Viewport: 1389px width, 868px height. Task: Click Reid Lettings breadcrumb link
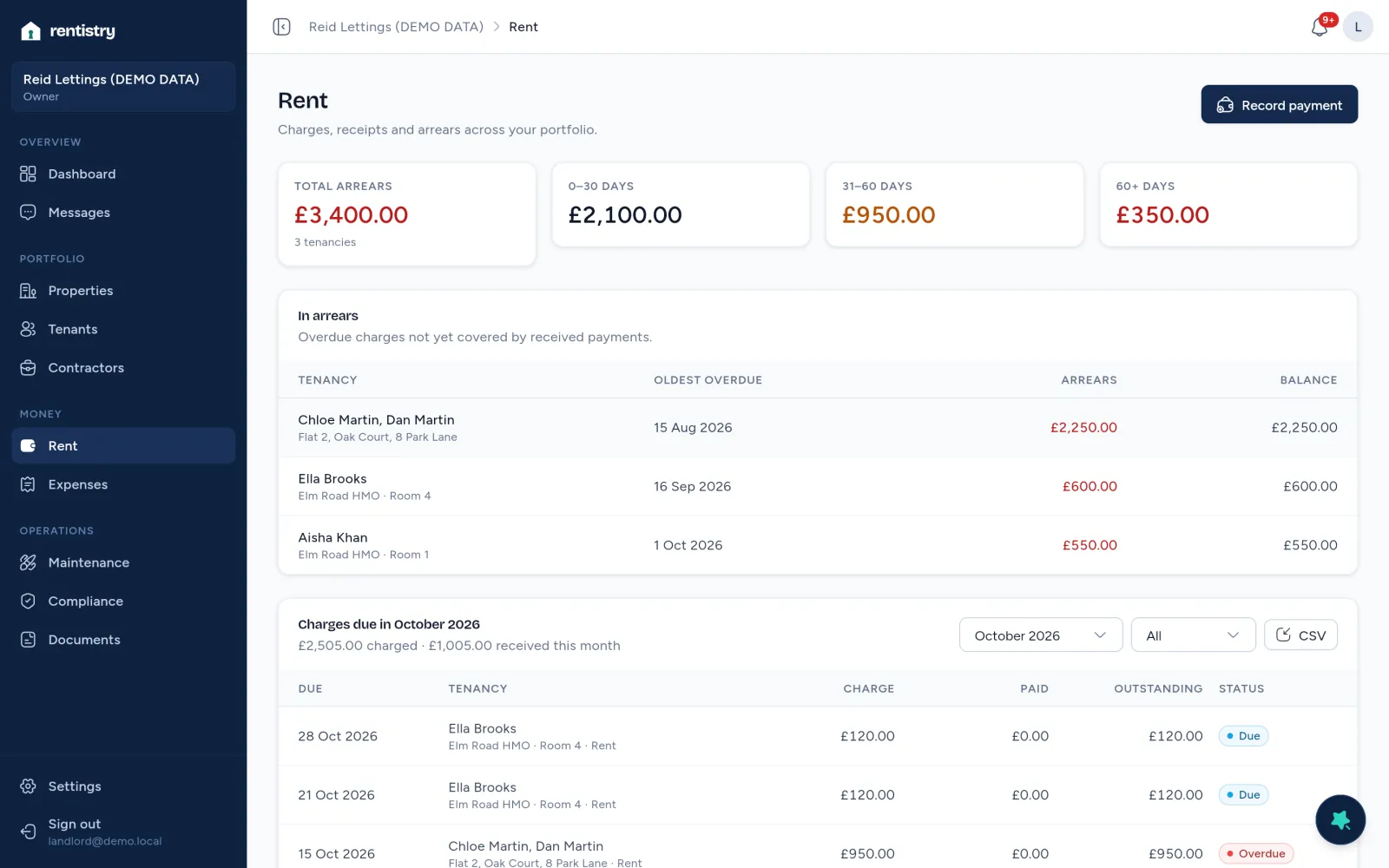point(396,27)
